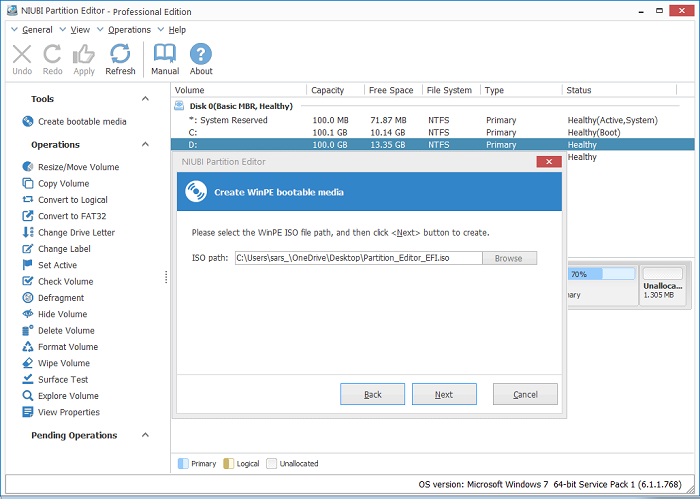Click the Cancel button in dialog
This screenshot has width=700, height=499.
point(525,394)
